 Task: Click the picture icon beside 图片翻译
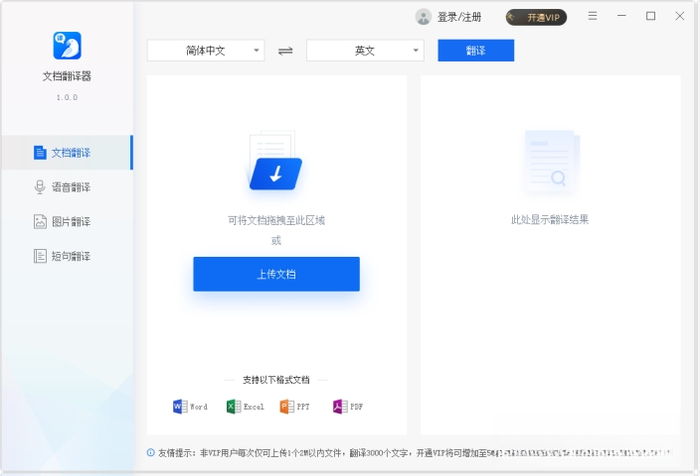[x=40, y=221]
